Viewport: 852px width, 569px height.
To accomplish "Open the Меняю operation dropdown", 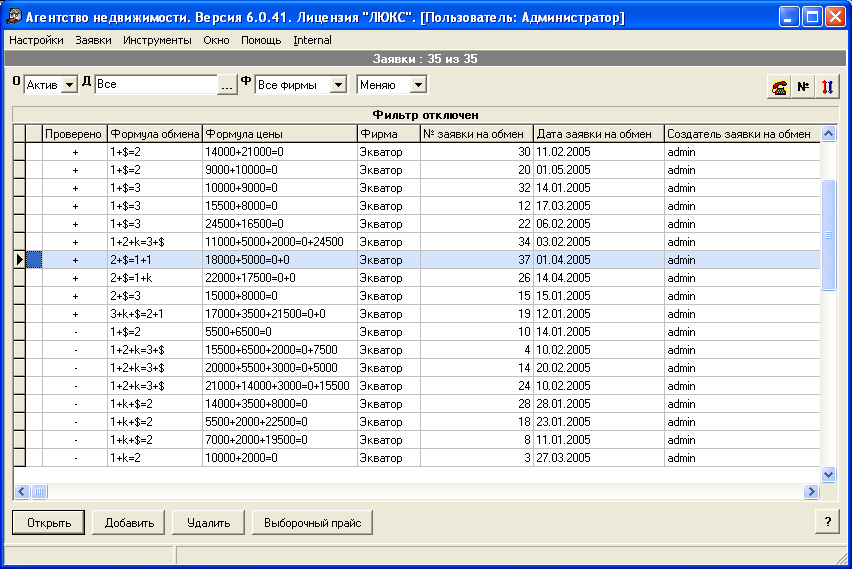I will (x=418, y=85).
